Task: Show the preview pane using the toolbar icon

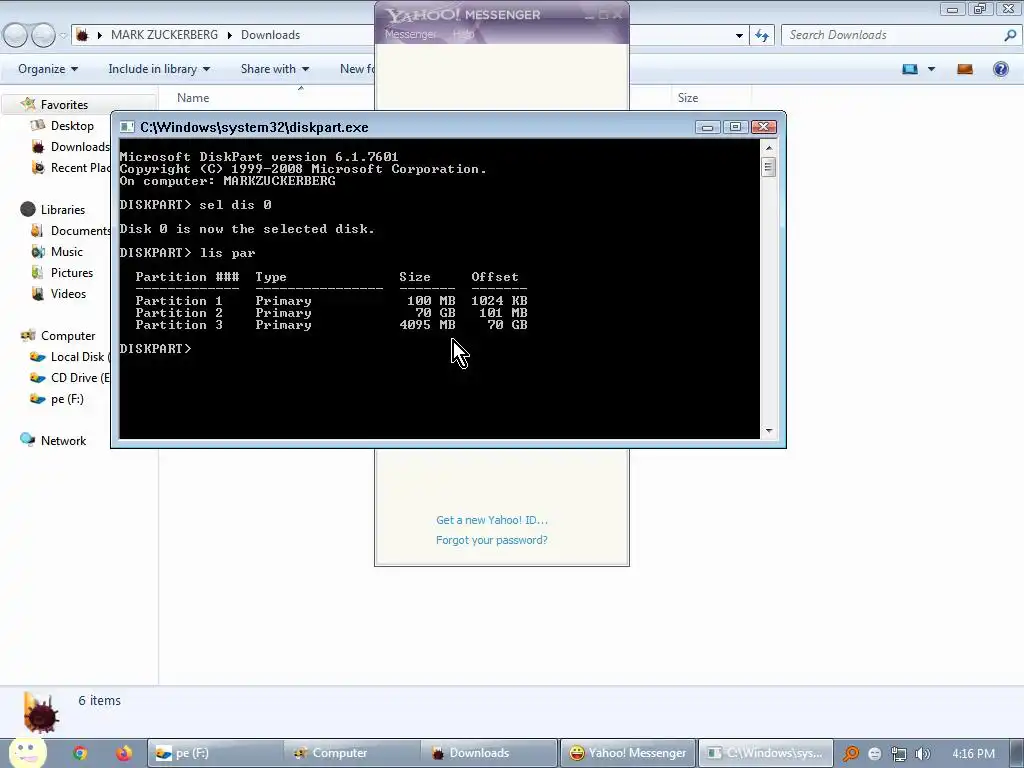Action: click(x=965, y=69)
